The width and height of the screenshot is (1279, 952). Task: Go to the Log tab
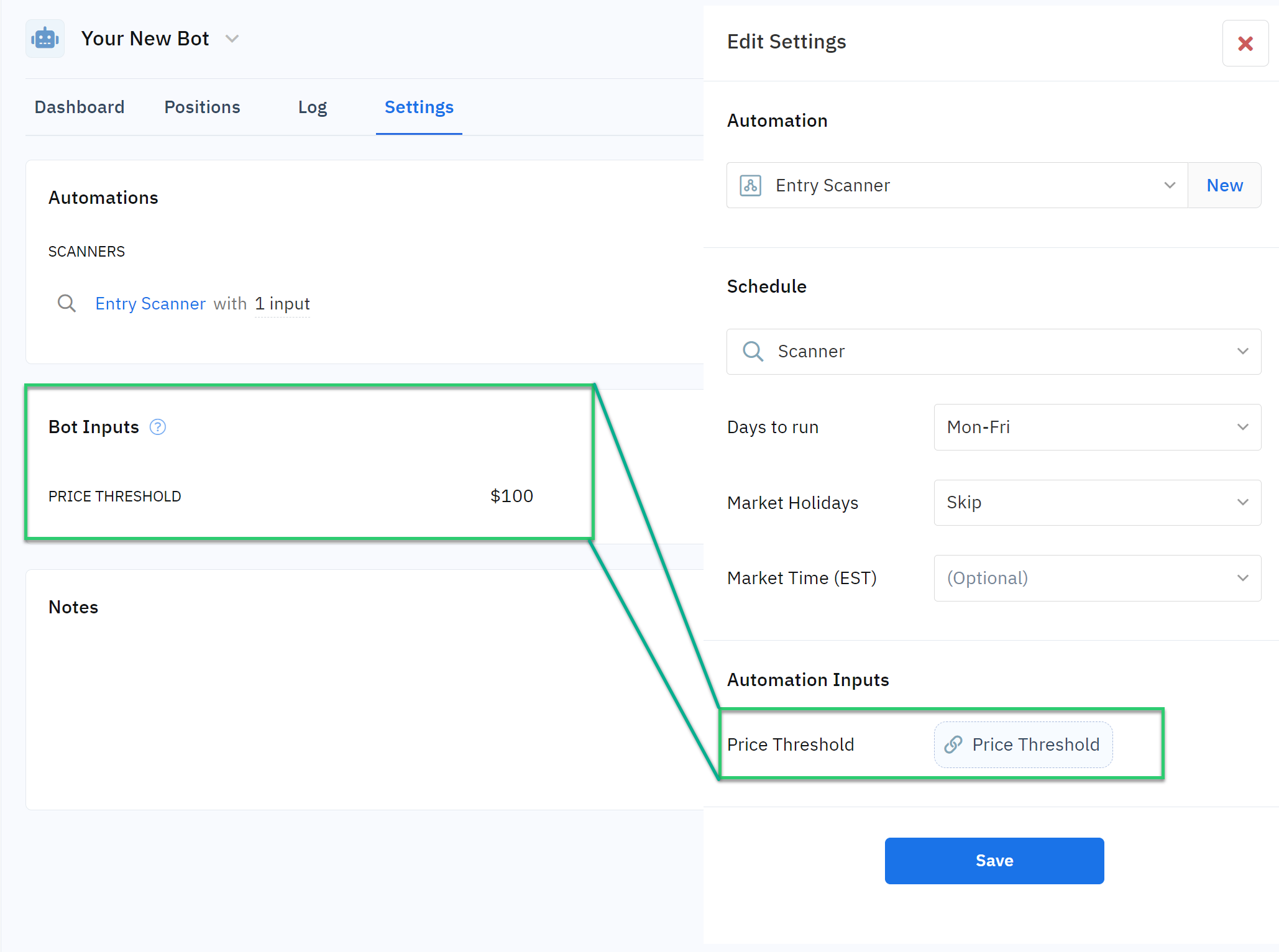pos(312,107)
